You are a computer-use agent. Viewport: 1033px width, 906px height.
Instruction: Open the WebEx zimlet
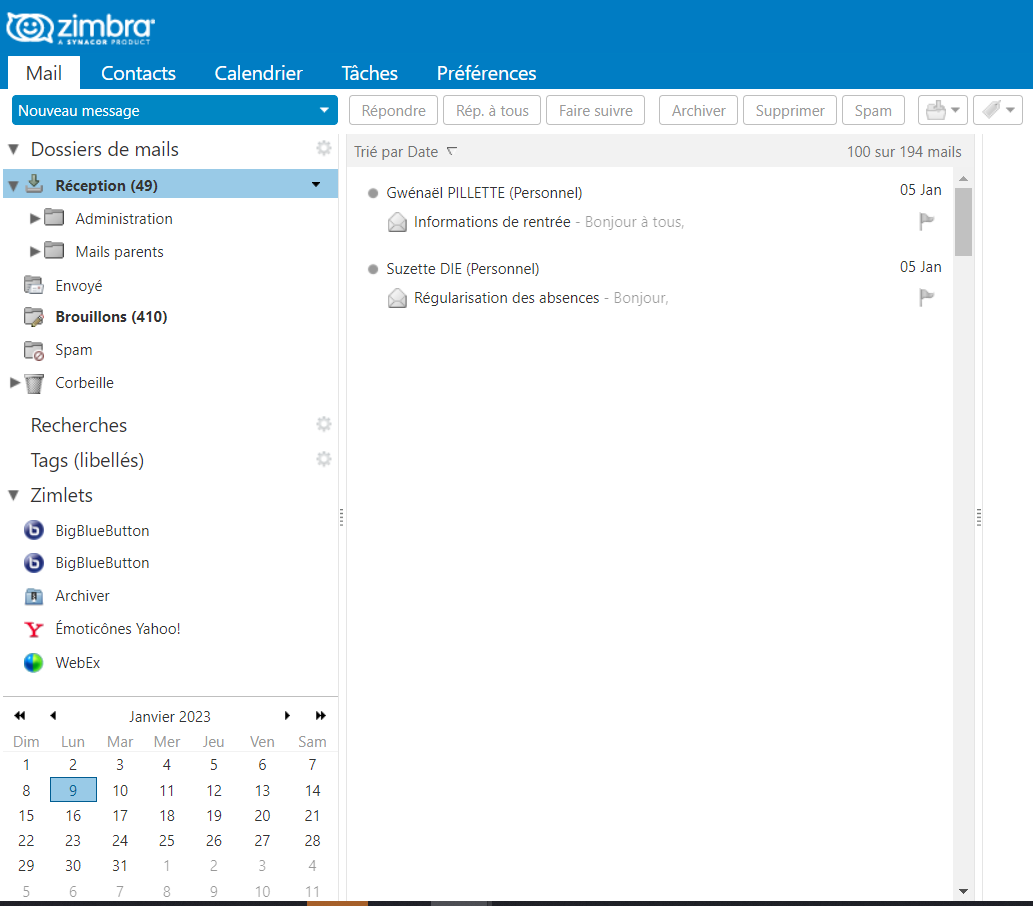77,663
